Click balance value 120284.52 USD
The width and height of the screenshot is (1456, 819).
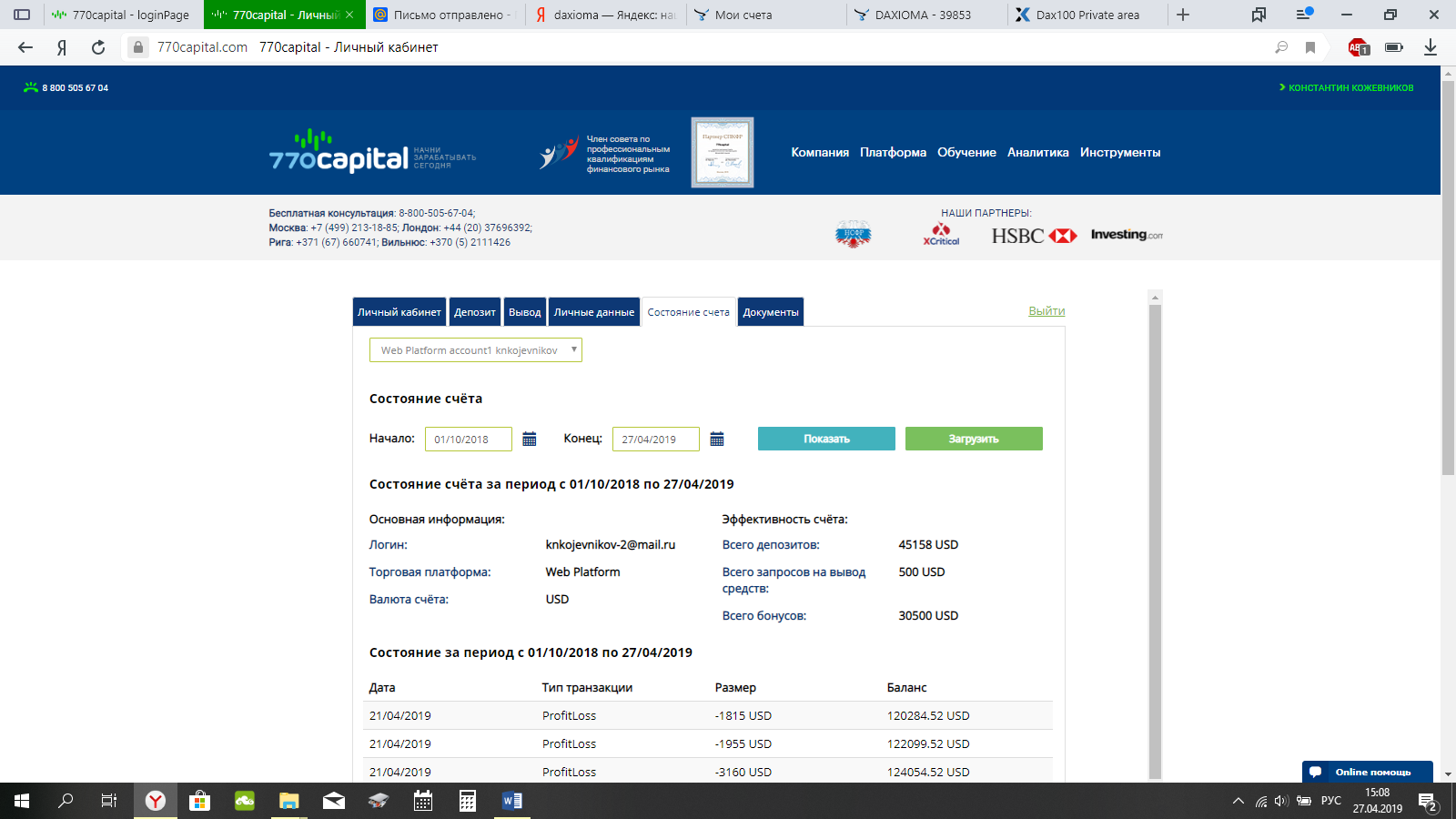(928, 716)
